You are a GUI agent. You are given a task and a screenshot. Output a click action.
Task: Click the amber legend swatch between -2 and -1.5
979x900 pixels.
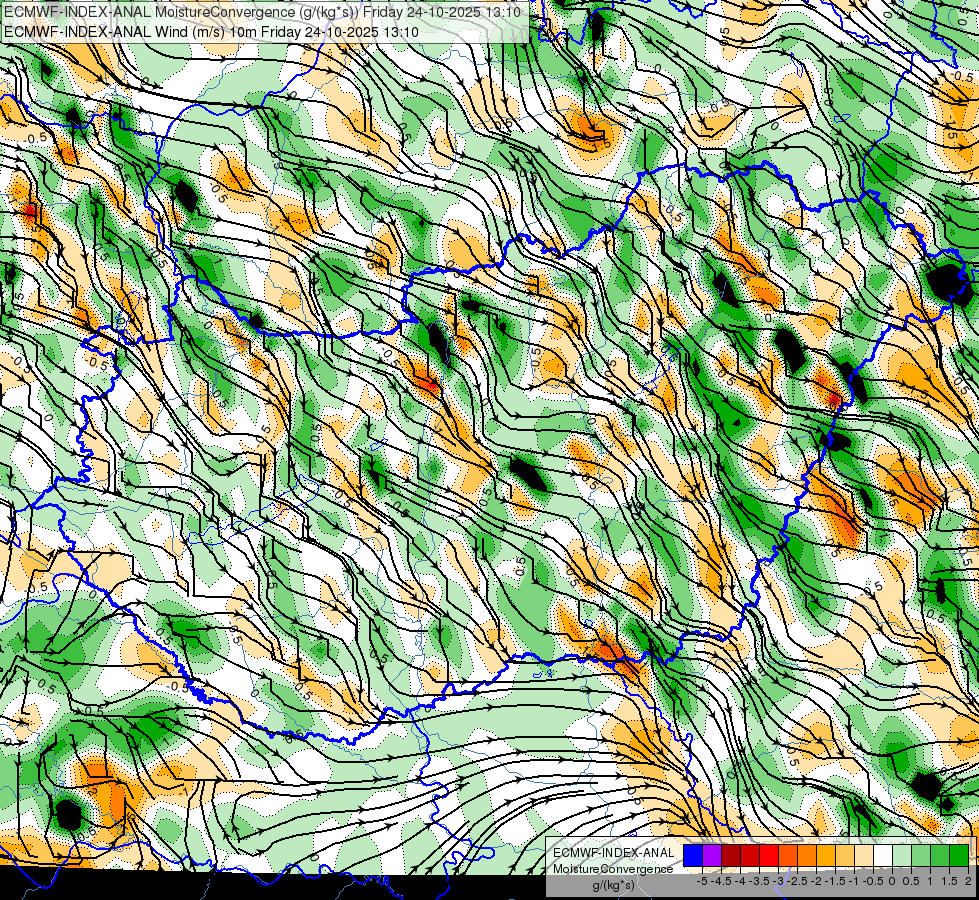pos(826,855)
